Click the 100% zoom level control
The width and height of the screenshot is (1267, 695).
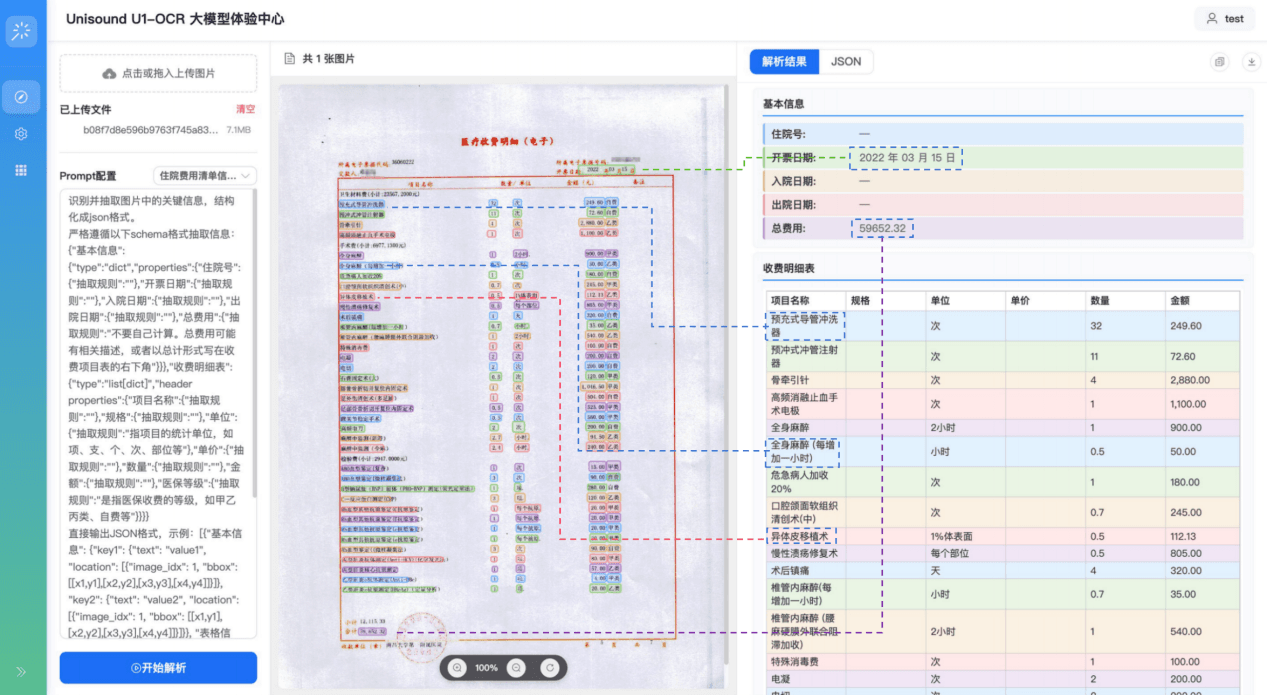(486, 667)
